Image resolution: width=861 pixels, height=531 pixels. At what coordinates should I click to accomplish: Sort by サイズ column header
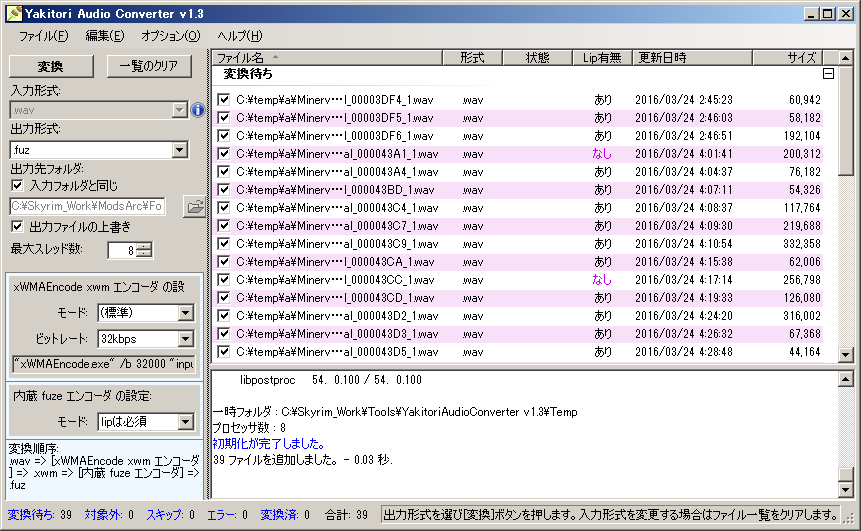788,58
